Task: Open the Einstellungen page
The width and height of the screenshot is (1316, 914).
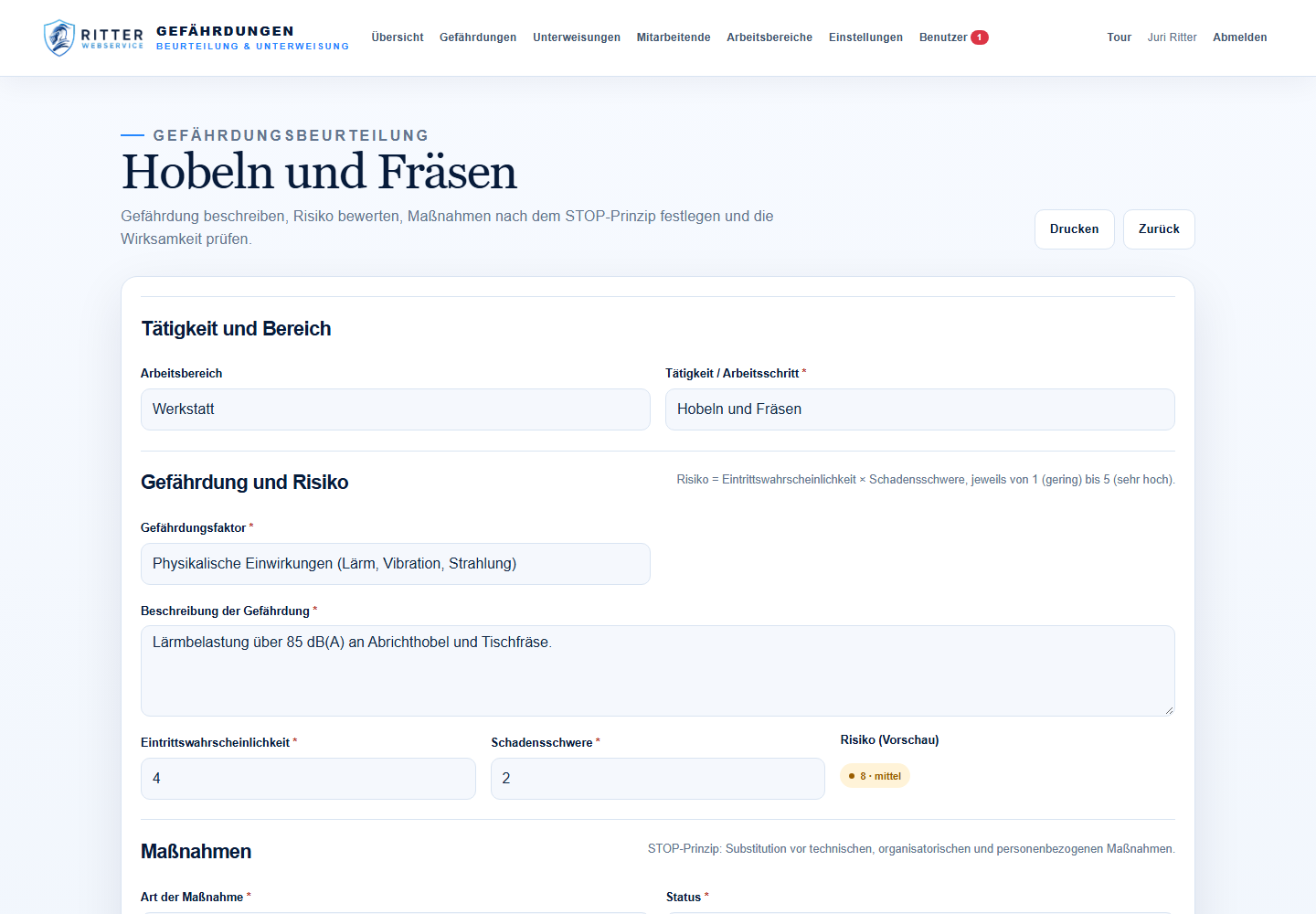Action: (865, 37)
